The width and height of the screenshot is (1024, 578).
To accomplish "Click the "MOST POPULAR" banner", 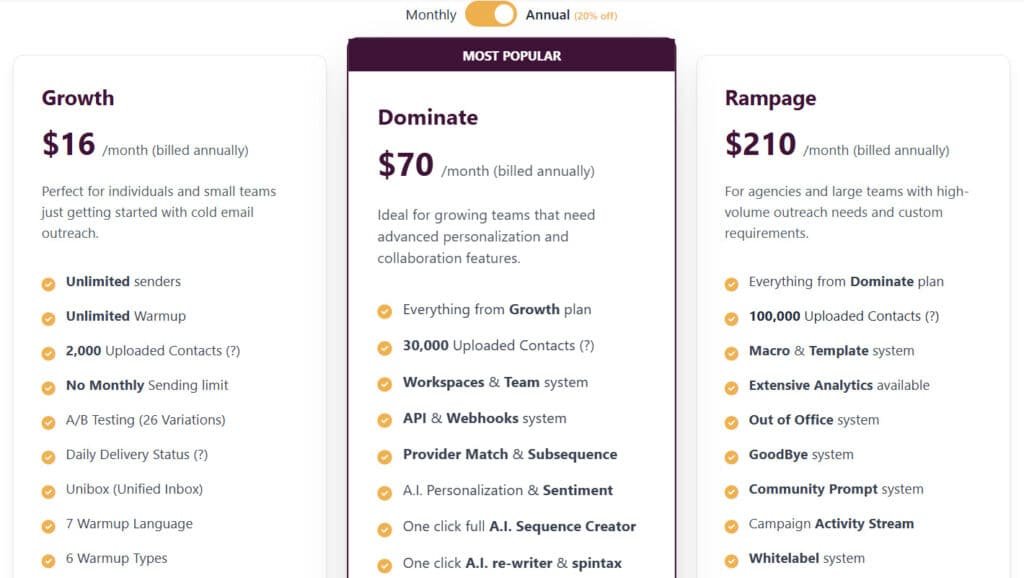I will (513, 56).
